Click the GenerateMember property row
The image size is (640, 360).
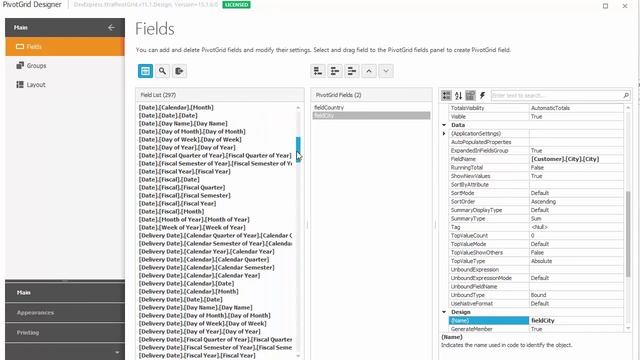pyautogui.click(x=536, y=329)
